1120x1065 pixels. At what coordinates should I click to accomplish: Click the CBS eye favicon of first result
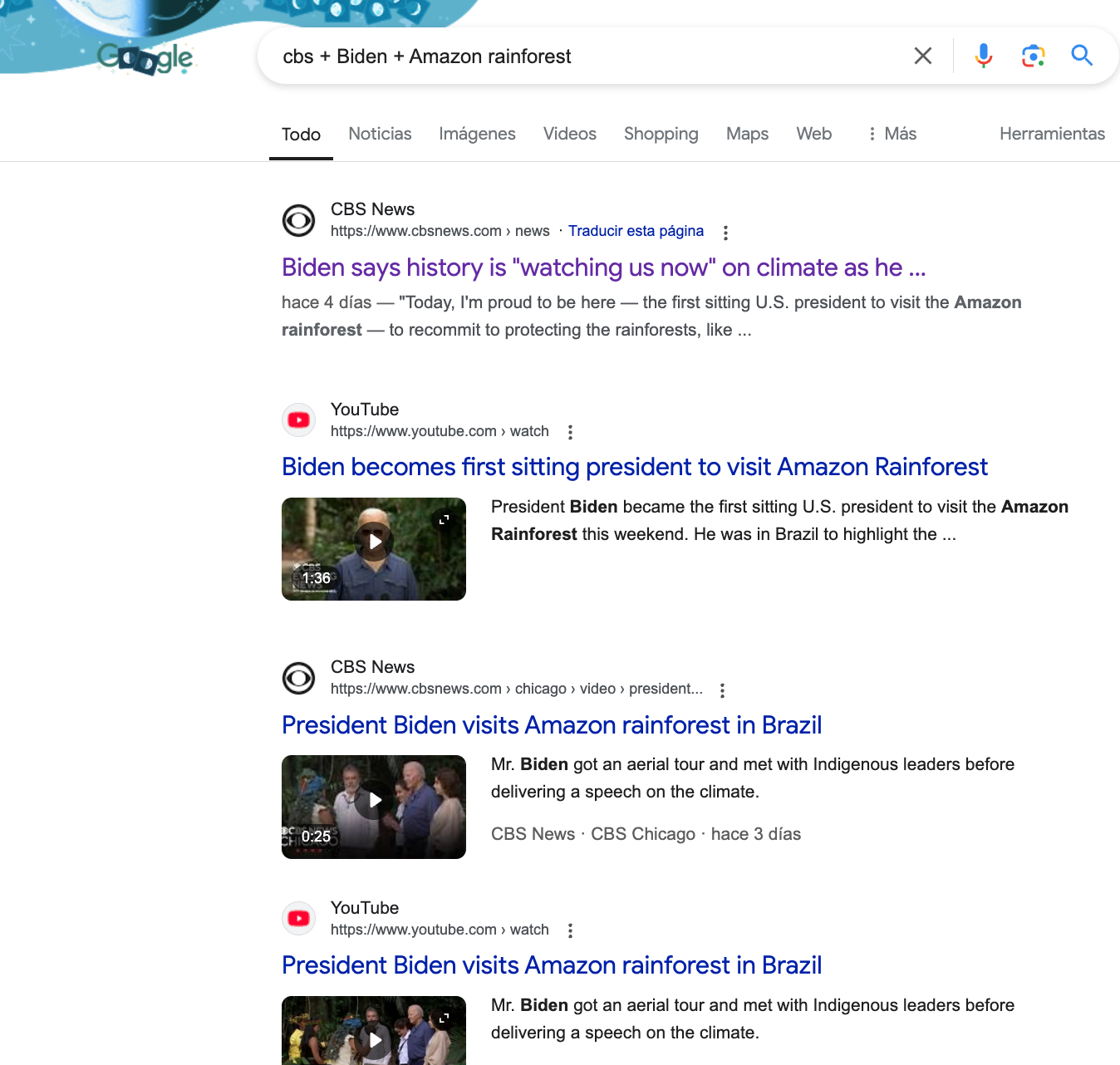pos(298,220)
